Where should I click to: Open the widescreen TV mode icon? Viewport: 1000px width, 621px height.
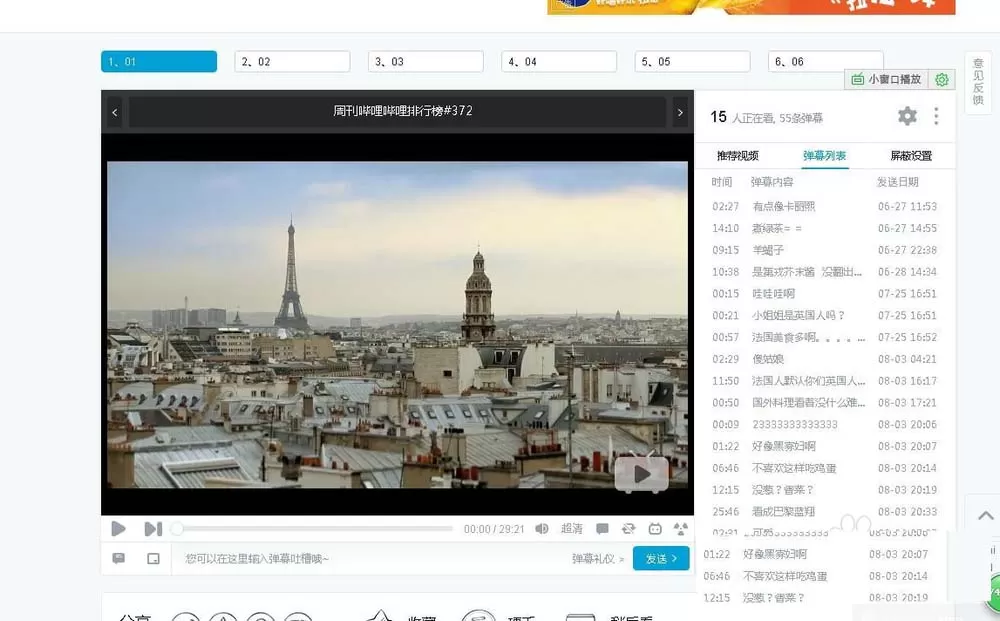655,529
